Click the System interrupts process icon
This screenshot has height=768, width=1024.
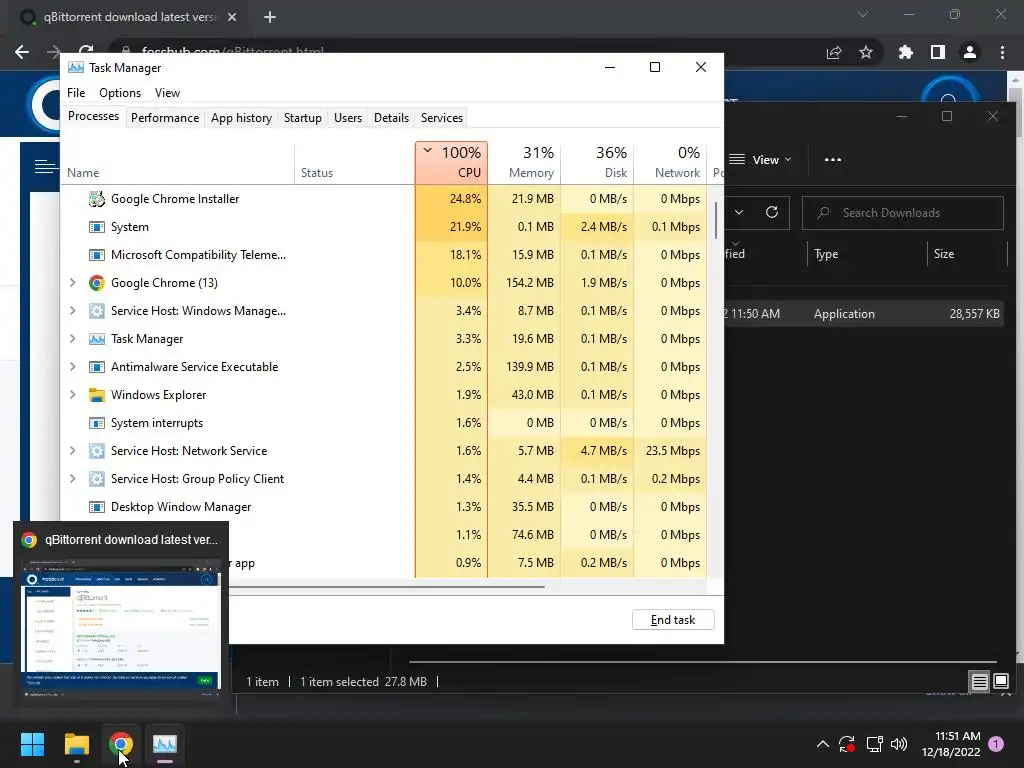[x=97, y=423]
